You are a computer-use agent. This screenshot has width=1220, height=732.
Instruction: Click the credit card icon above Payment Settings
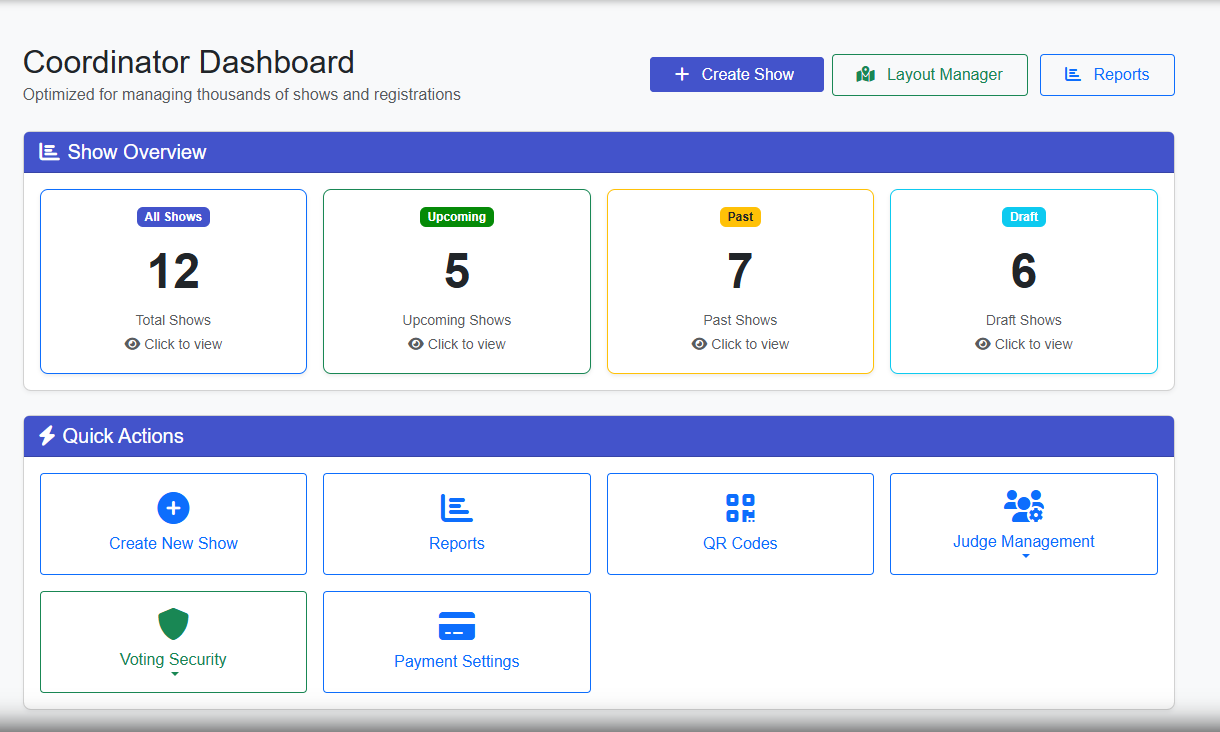pyautogui.click(x=456, y=626)
